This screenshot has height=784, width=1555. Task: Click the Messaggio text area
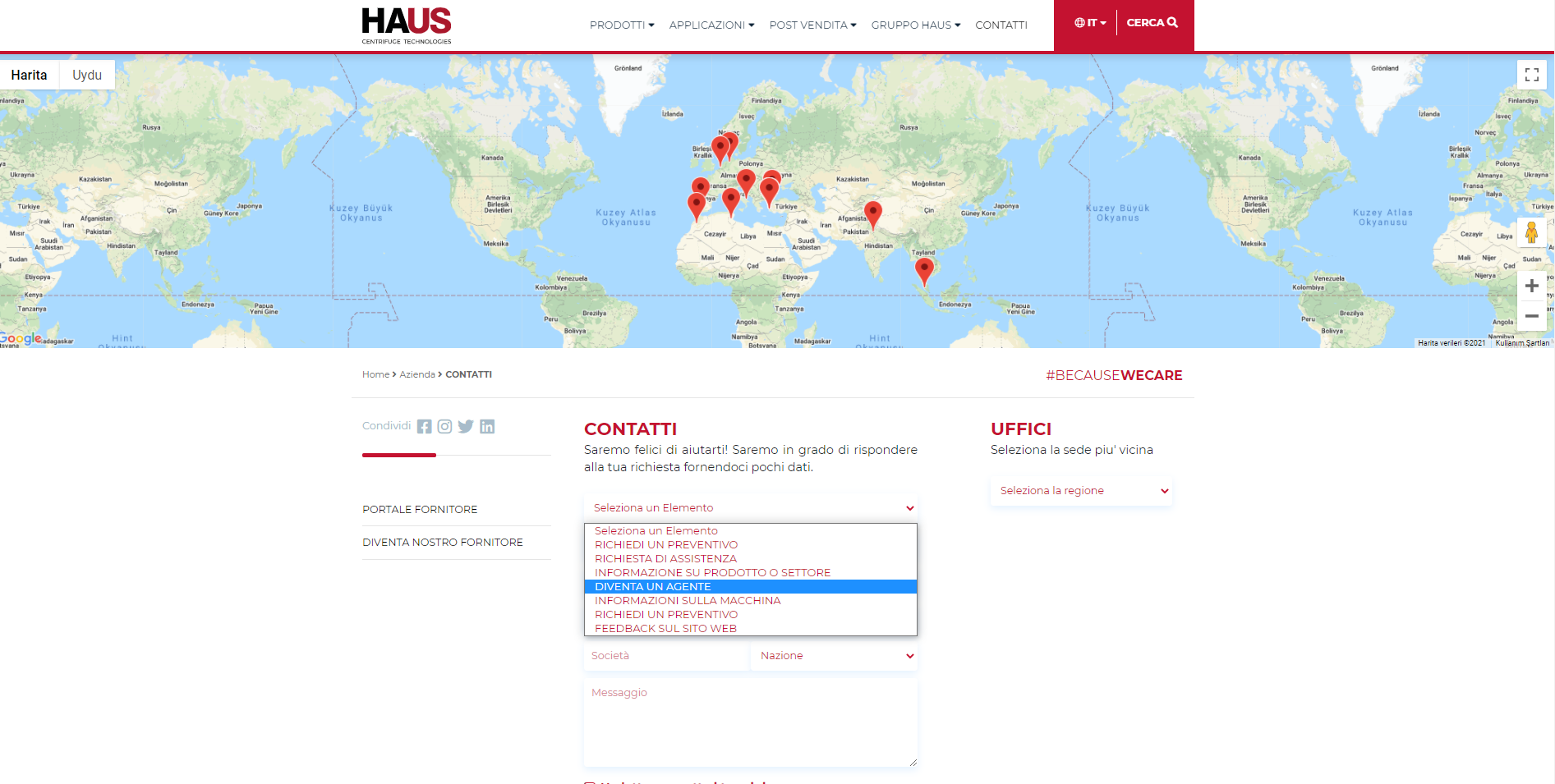pos(750,722)
